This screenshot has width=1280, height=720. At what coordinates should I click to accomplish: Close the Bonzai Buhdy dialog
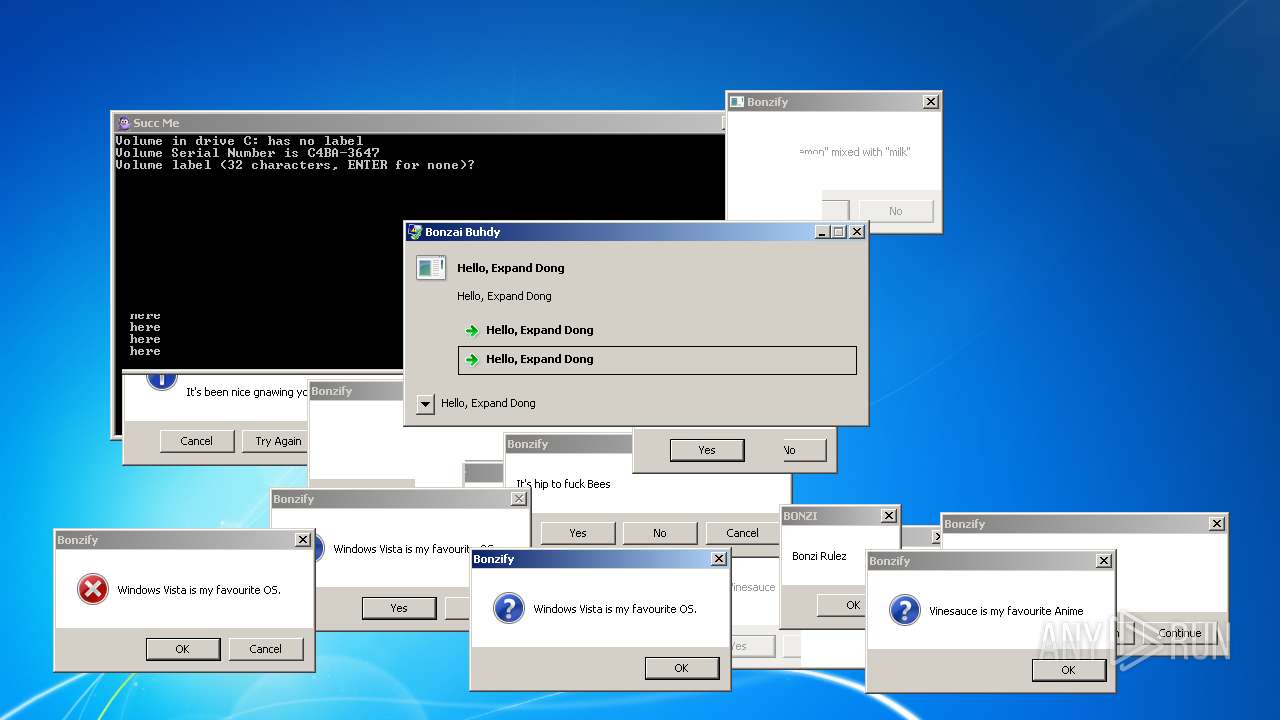(x=857, y=232)
